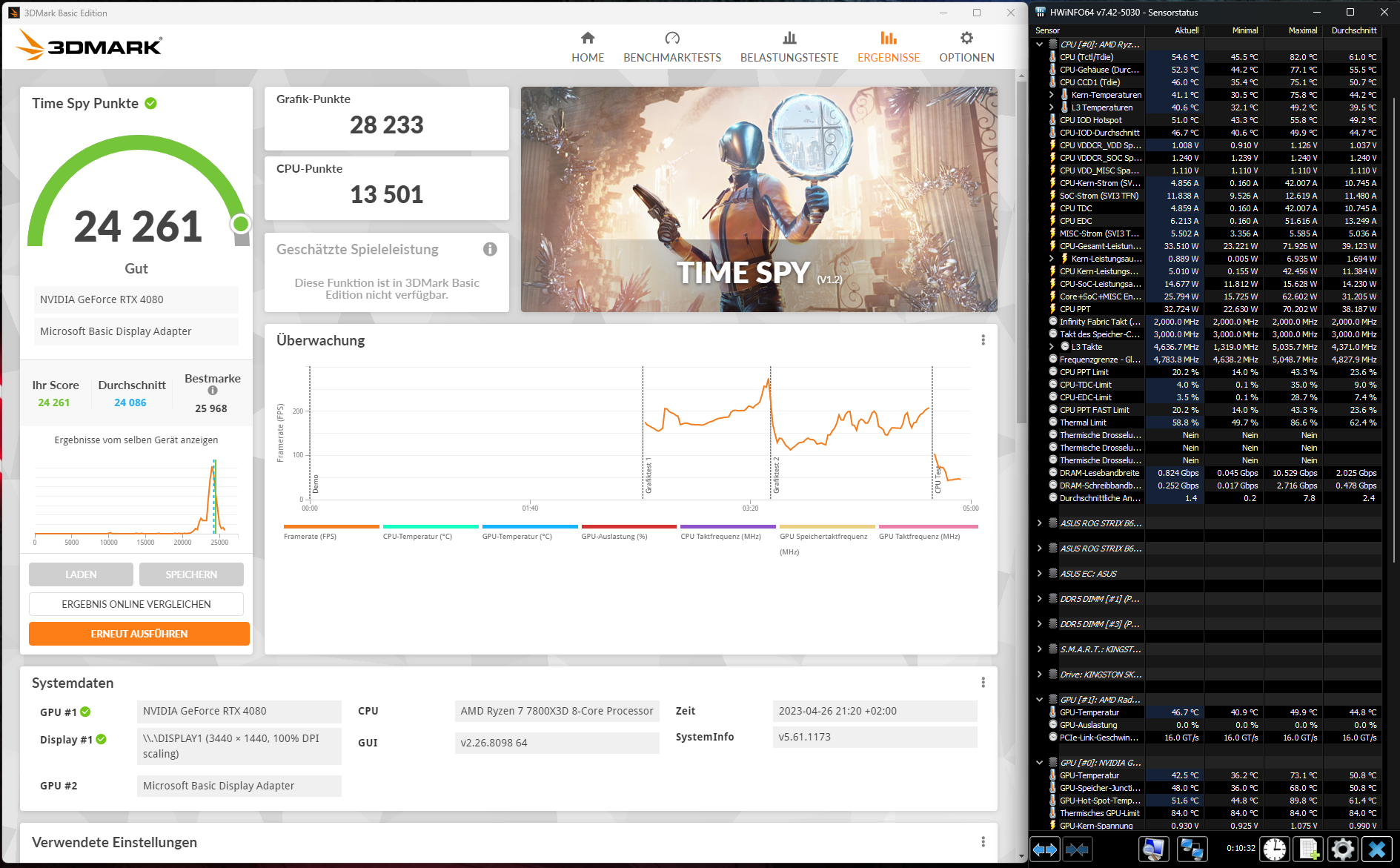Viewport: 1400px width, 868px height.
Task: Click the lightning icon of the CPU PPT row
Action: [x=1053, y=309]
